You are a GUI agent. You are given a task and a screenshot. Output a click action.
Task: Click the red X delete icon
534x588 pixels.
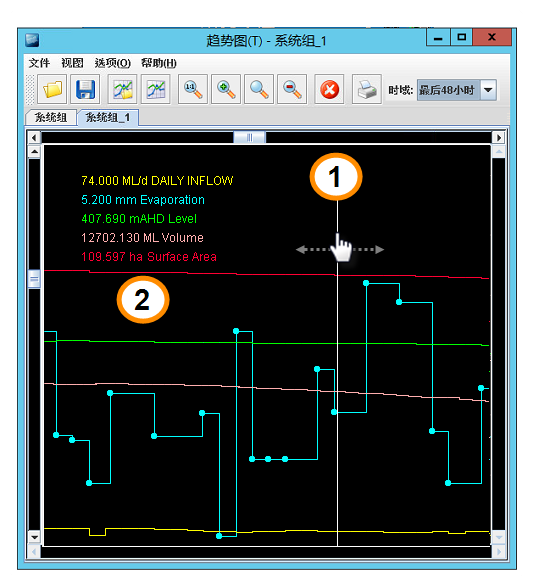[329, 89]
